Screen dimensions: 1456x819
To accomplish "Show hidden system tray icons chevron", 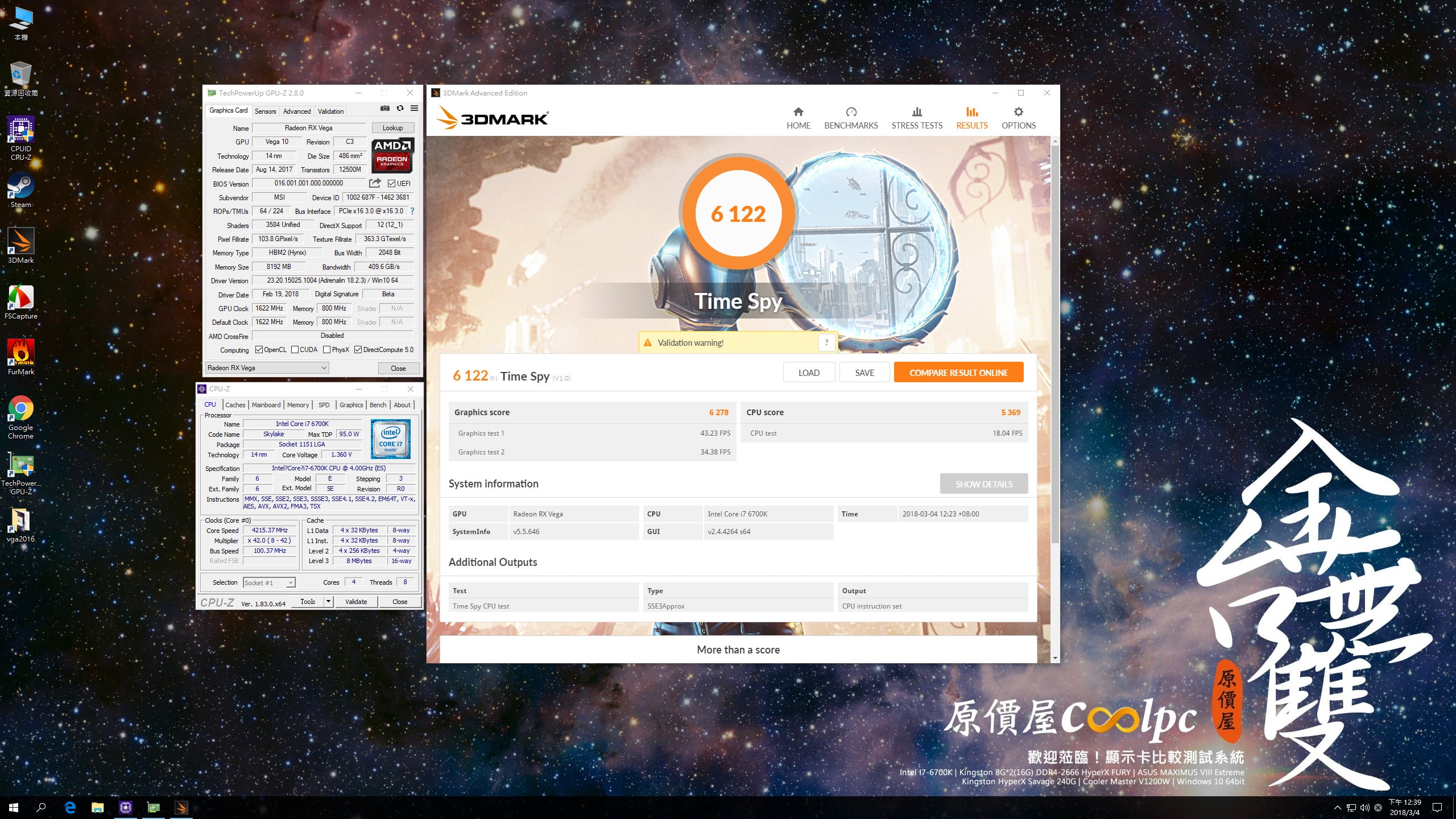I will tap(1338, 808).
